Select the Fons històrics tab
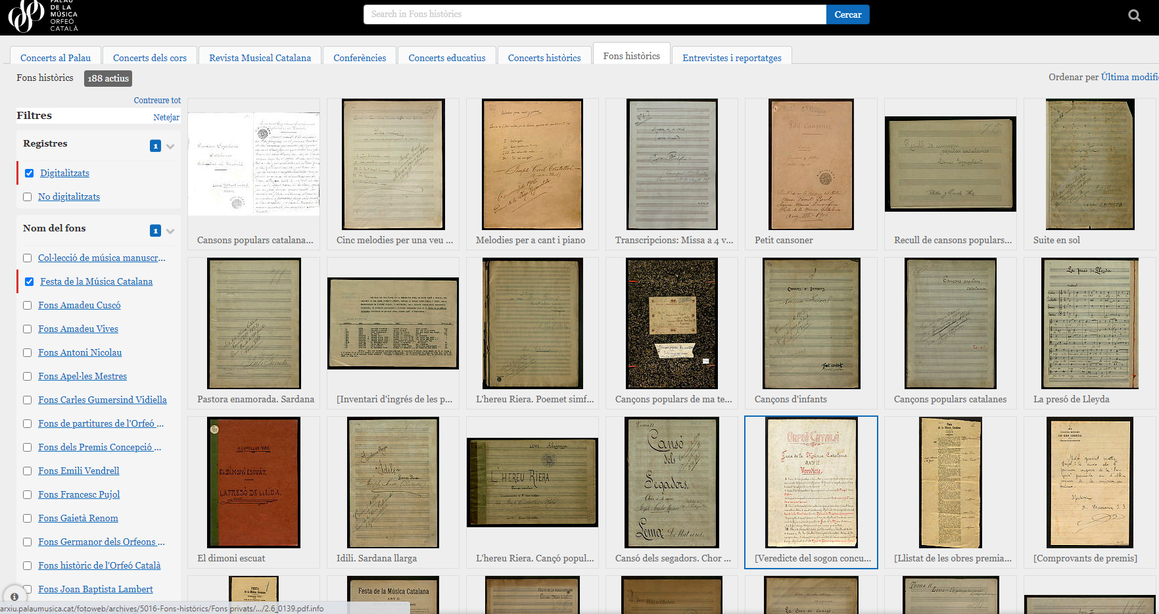 [631, 55]
